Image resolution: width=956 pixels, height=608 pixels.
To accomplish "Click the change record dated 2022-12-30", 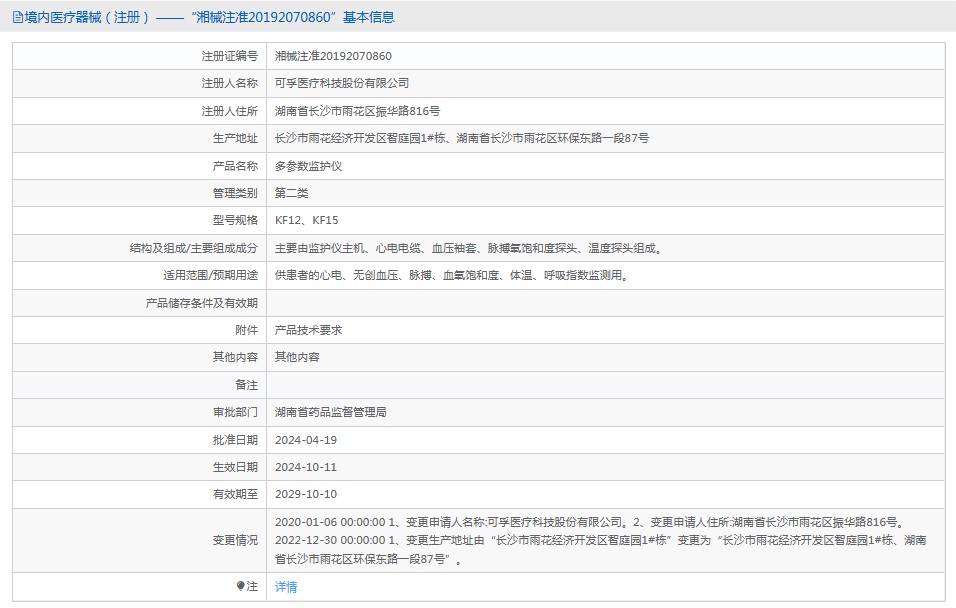I will (x=601, y=549).
